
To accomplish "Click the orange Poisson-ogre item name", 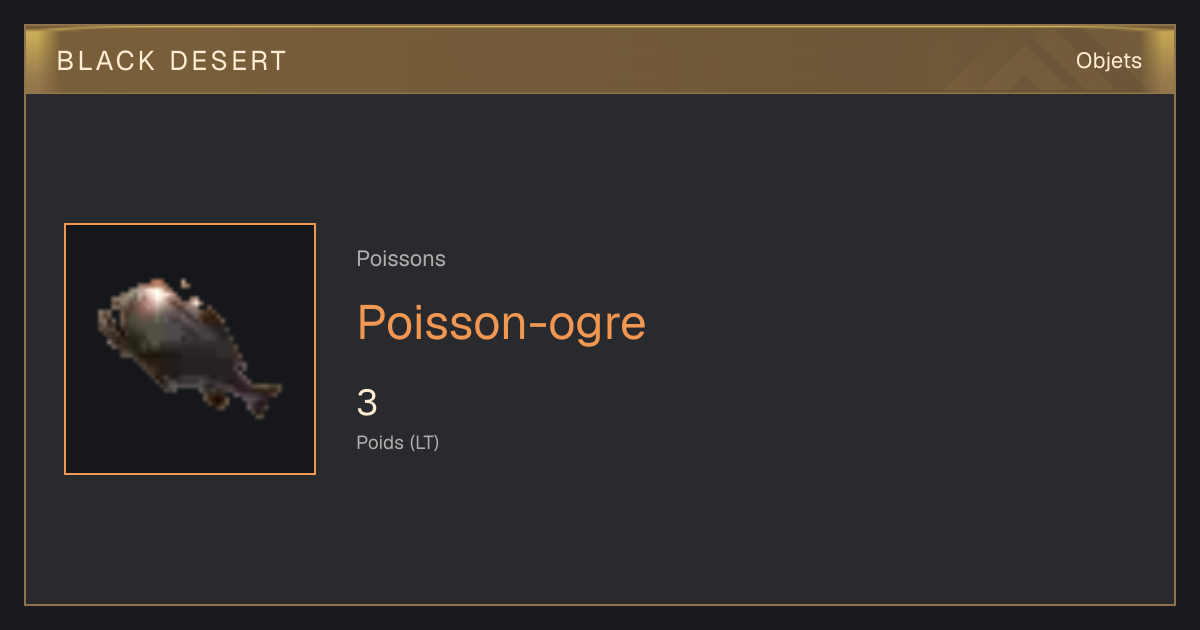I will pyautogui.click(x=501, y=323).
